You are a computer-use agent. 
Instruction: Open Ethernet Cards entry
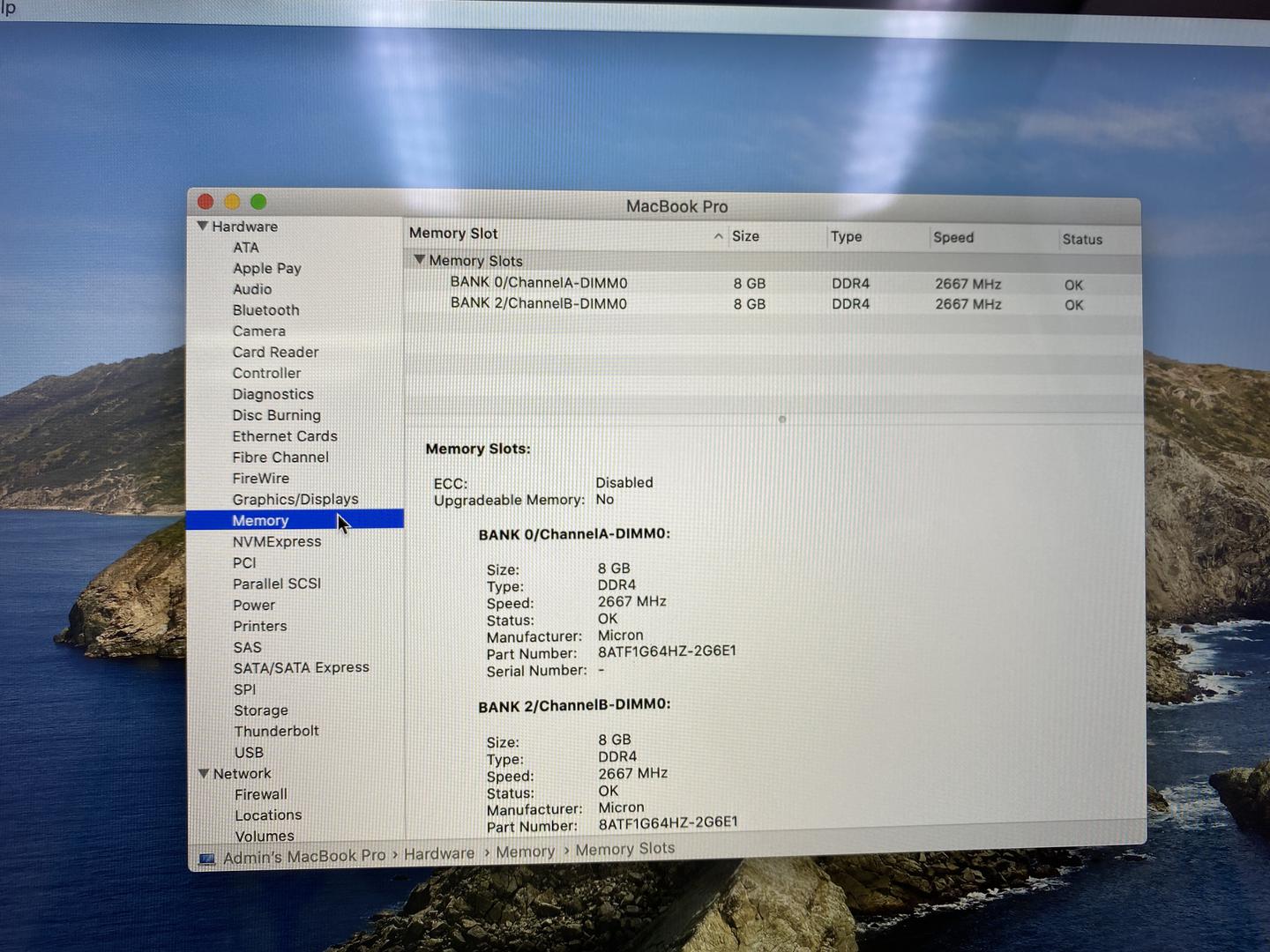click(285, 436)
